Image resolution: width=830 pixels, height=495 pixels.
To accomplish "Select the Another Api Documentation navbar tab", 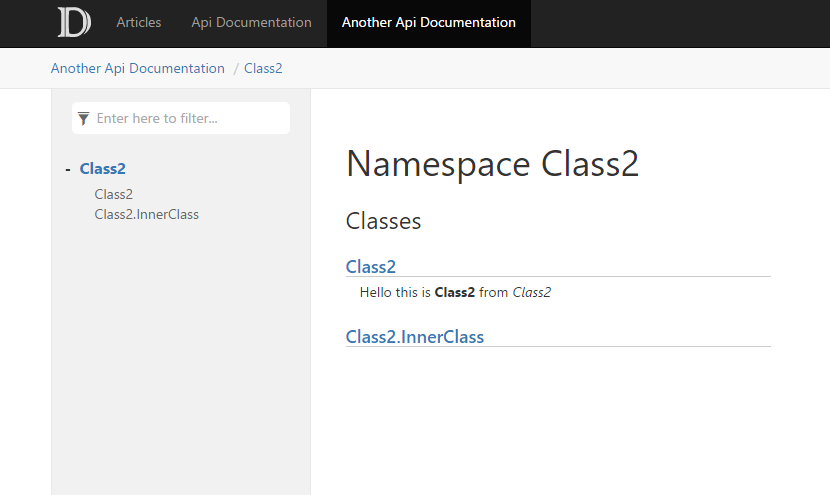I will point(428,22).
